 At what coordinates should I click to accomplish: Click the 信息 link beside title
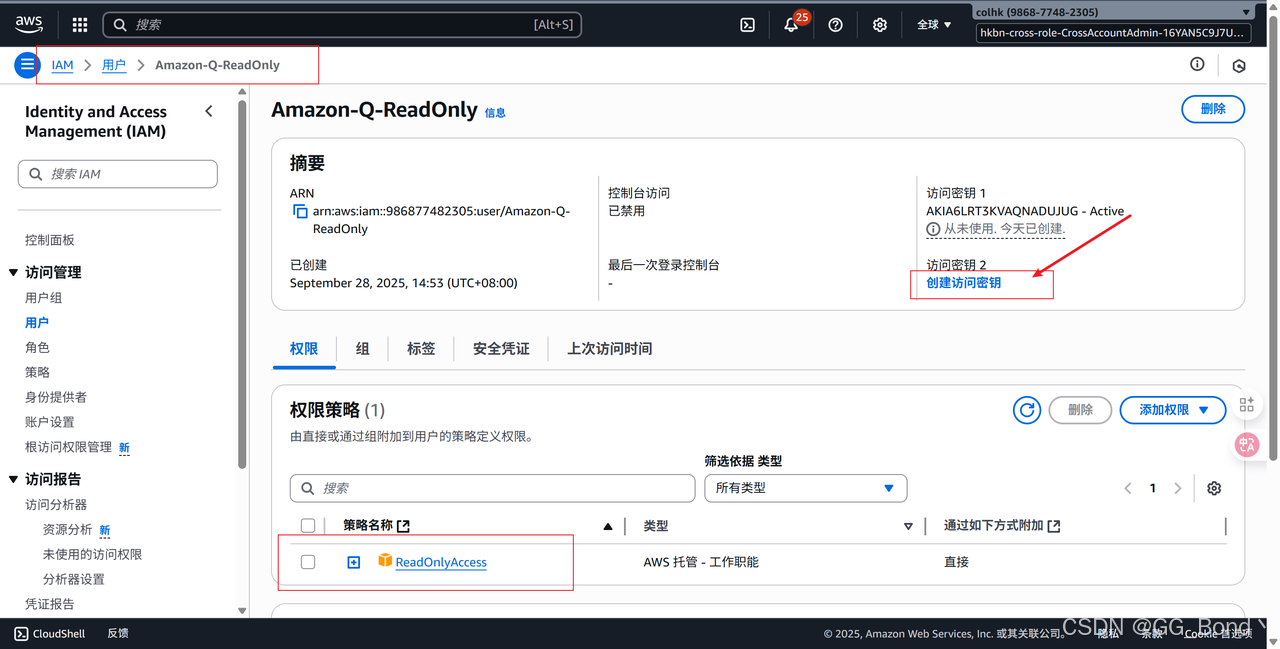point(495,113)
